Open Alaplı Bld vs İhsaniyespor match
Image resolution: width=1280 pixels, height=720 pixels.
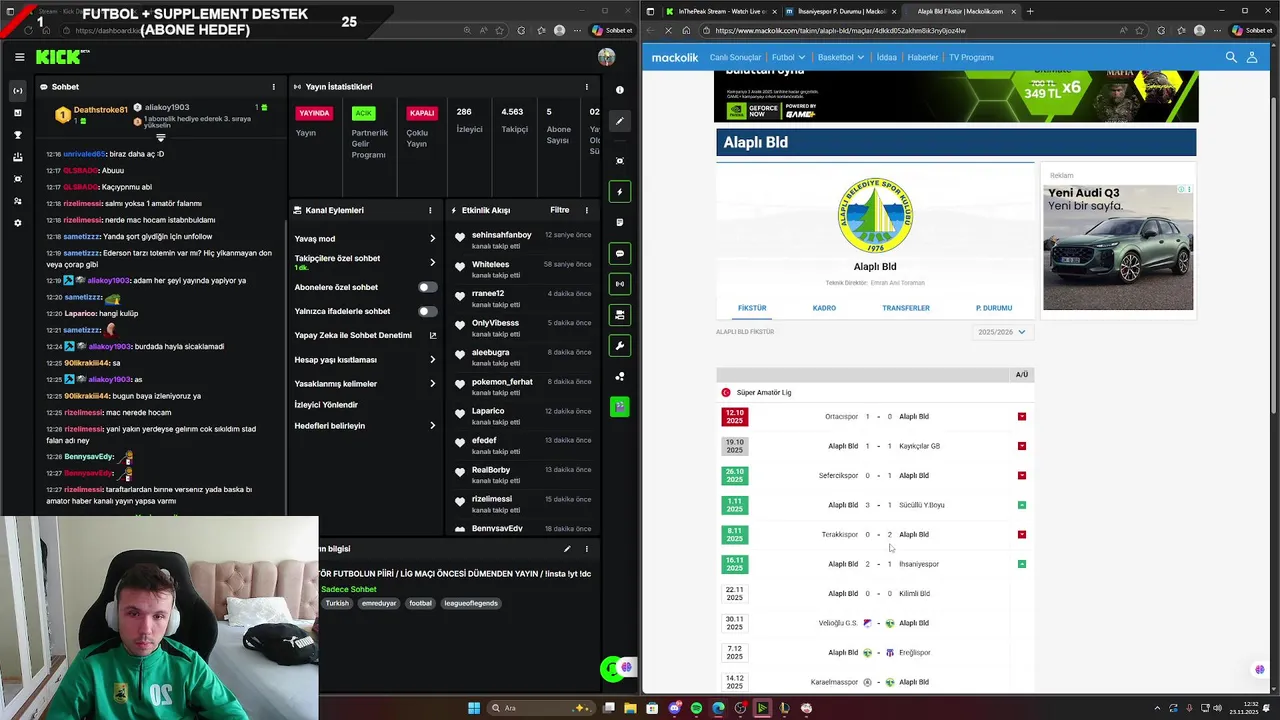875,564
